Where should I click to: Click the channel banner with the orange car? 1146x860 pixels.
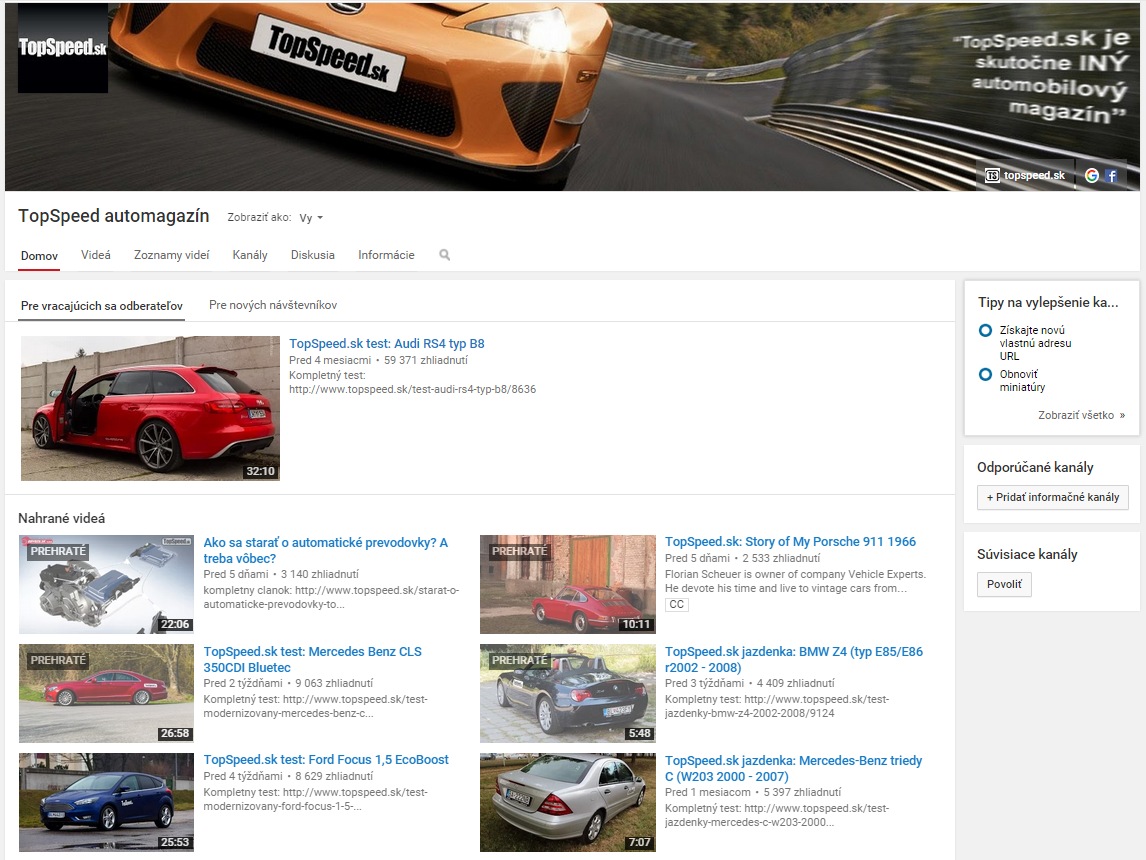point(572,96)
